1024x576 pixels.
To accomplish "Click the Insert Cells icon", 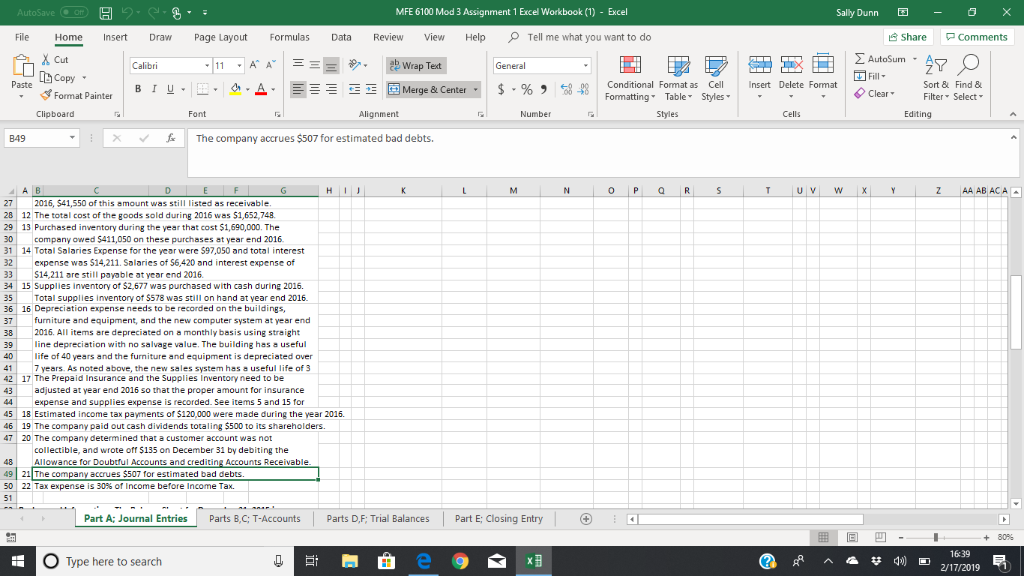I will pos(760,65).
